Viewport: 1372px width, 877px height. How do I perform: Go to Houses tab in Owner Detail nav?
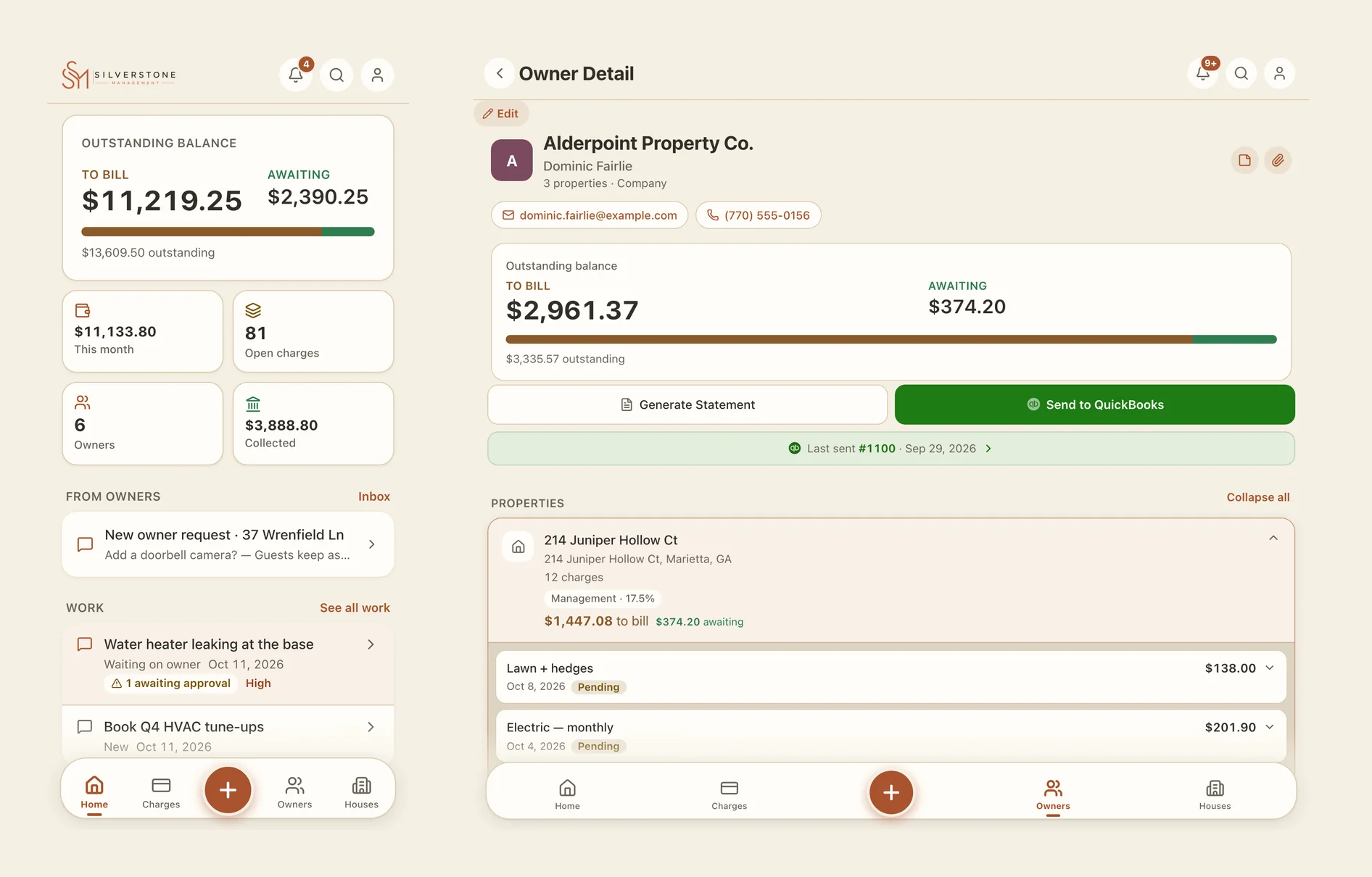[x=1215, y=794]
